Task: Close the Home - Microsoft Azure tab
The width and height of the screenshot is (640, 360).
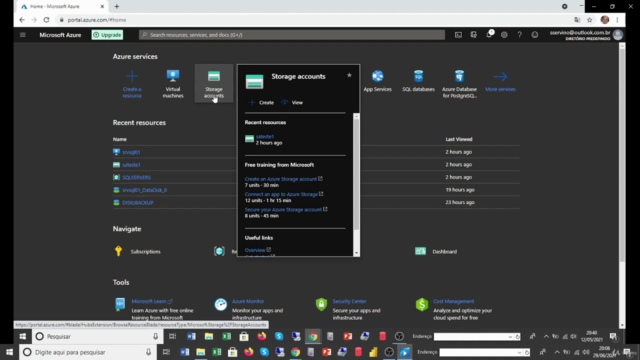Action: (x=102, y=7)
